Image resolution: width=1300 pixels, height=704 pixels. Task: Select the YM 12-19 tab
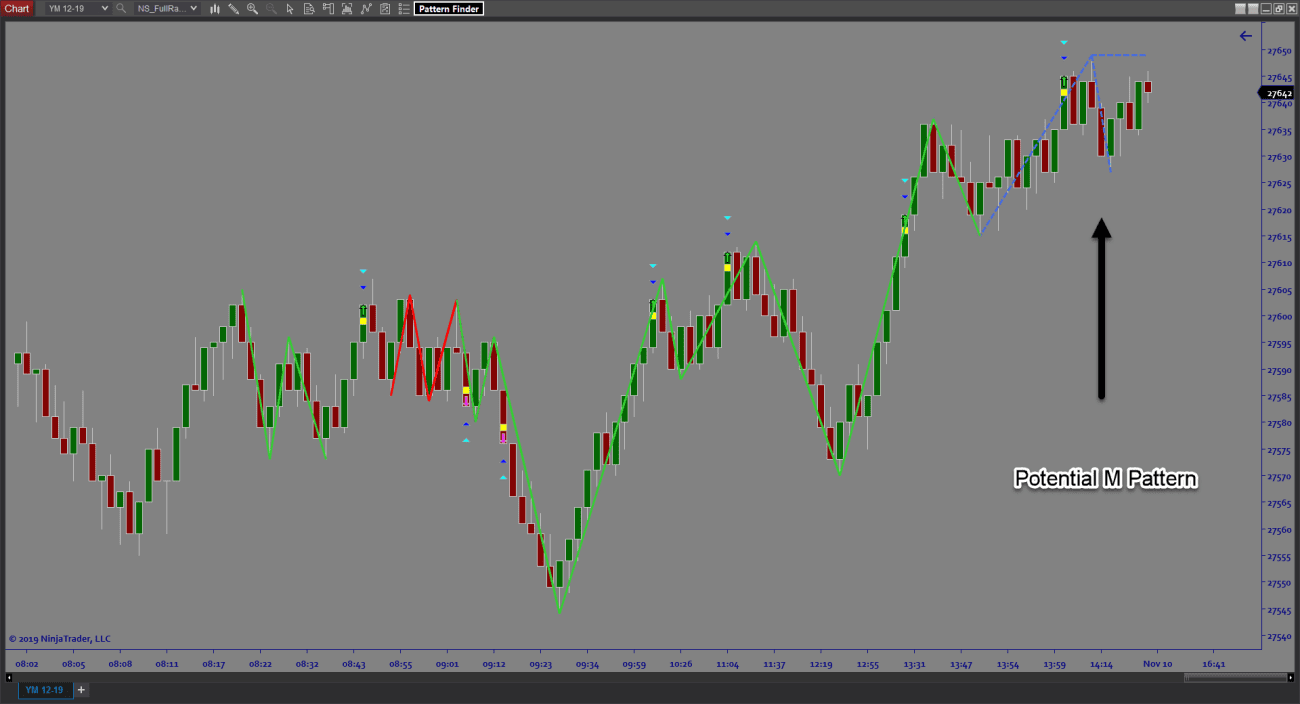click(x=45, y=690)
